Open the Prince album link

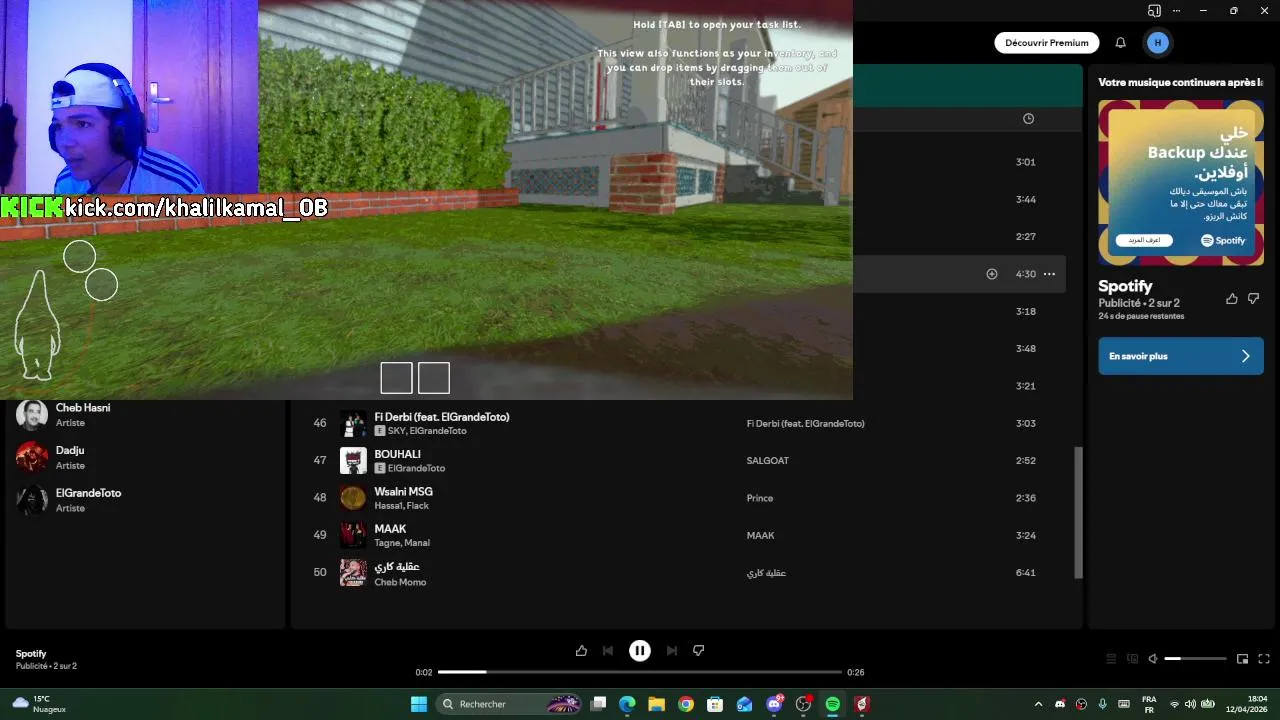(760, 498)
